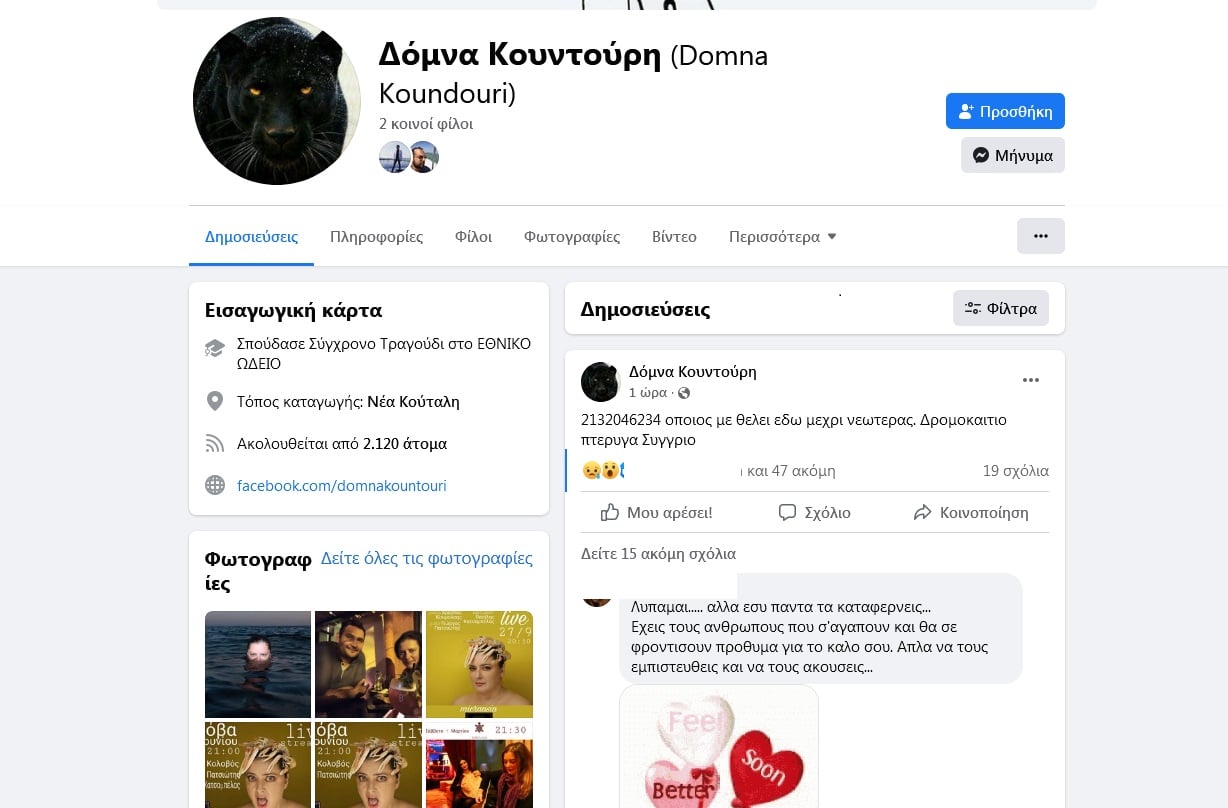Click the black panther profile picture

tap(276, 101)
